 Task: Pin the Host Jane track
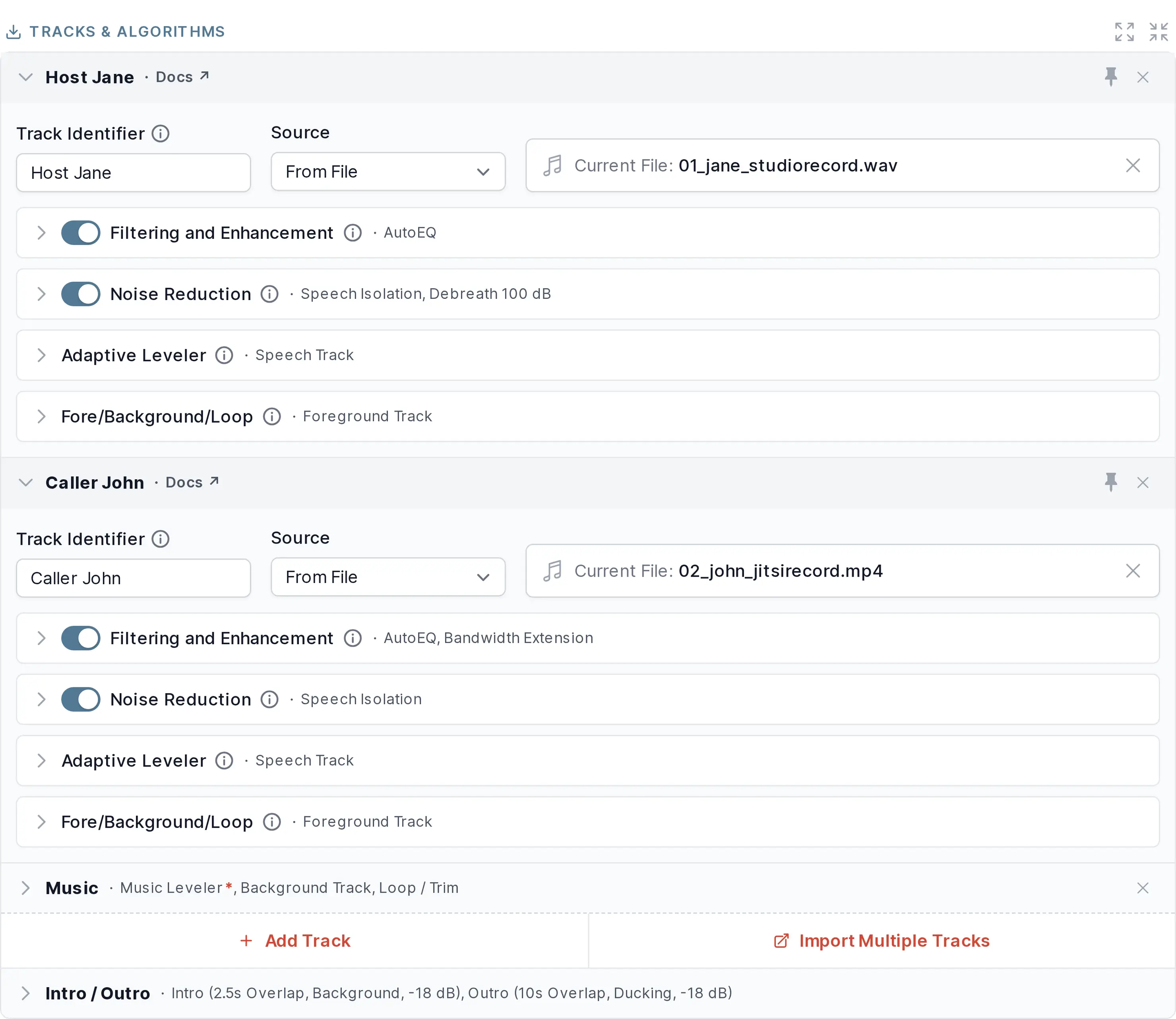pos(1110,77)
